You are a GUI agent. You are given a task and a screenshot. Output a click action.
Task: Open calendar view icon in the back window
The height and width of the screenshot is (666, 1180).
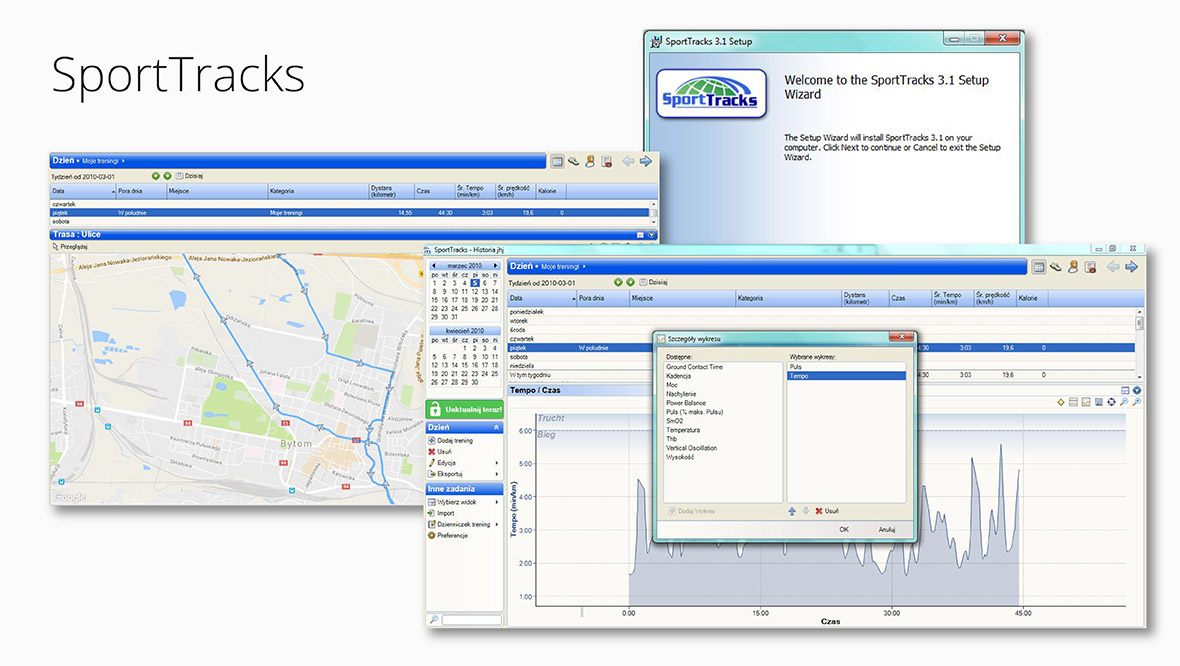[557, 161]
